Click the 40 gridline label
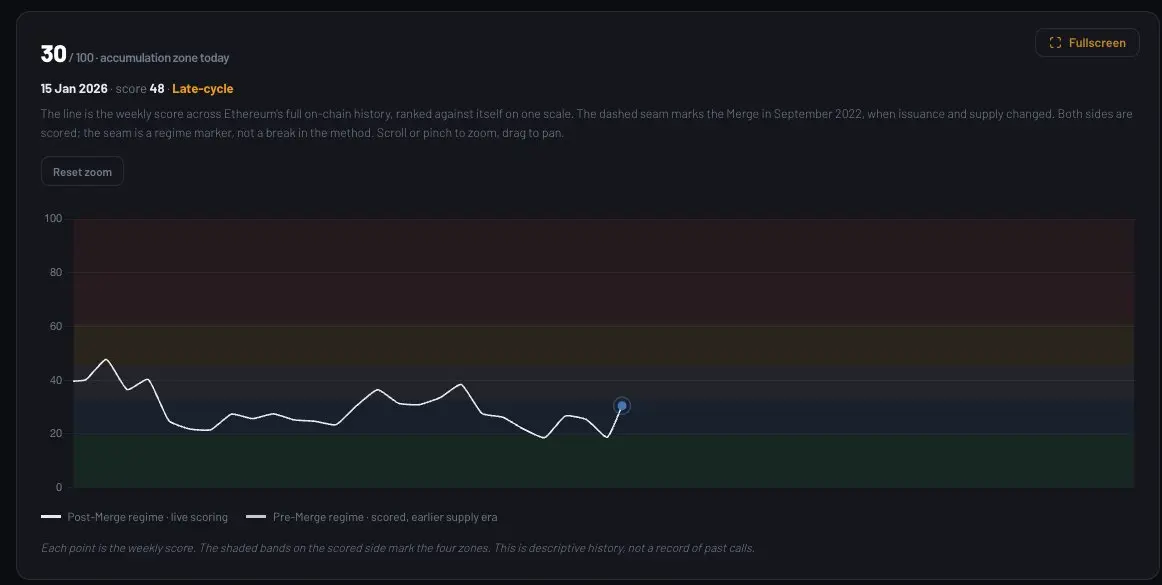 pos(56,380)
